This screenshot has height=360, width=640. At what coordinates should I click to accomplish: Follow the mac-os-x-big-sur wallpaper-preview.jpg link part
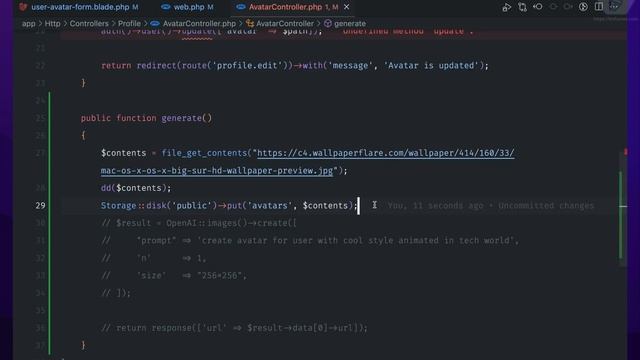[x=217, y=171]
